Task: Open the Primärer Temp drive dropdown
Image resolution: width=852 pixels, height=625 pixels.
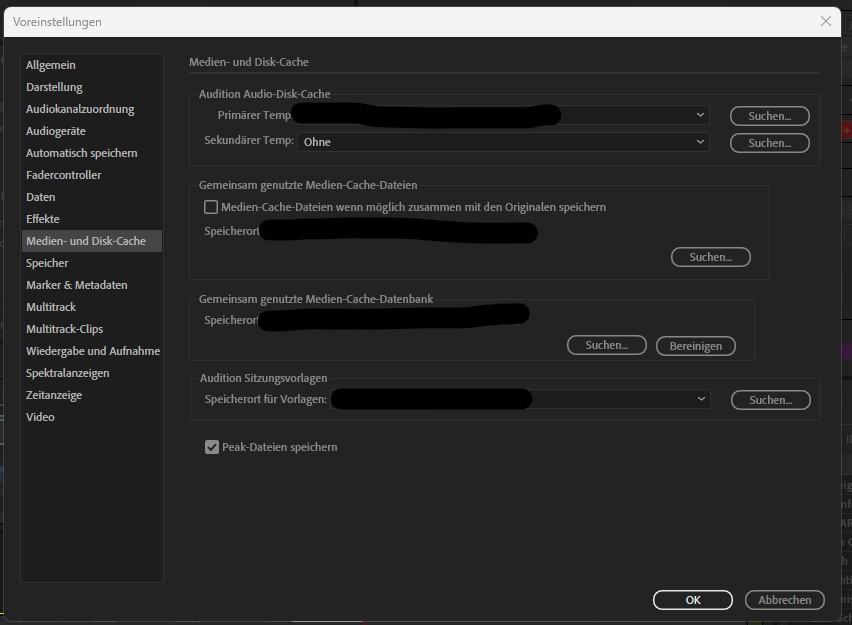Action: point(700,115)
